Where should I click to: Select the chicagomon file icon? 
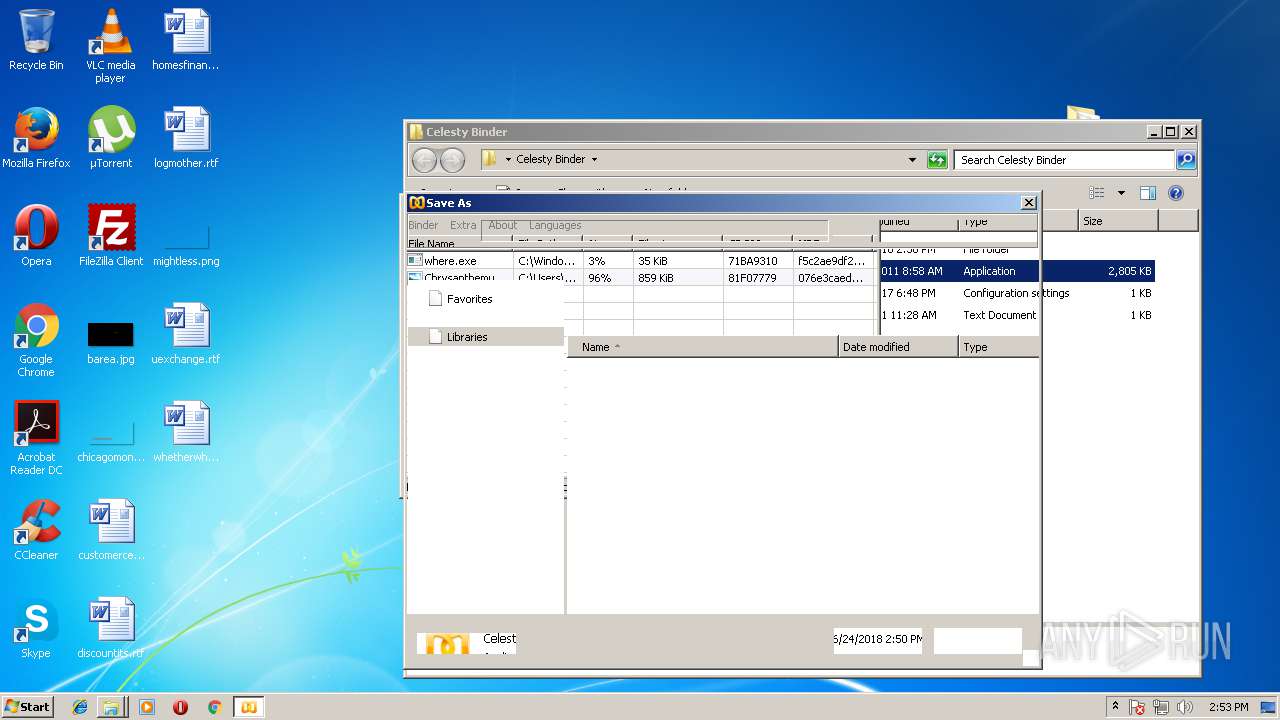pyautogui.click(x=110, y=441)
